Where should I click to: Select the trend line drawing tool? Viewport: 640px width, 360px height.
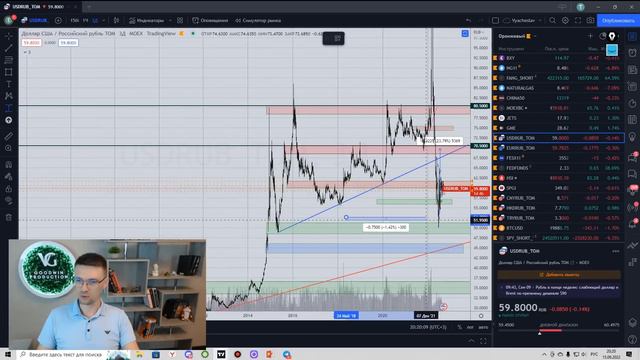9,48
